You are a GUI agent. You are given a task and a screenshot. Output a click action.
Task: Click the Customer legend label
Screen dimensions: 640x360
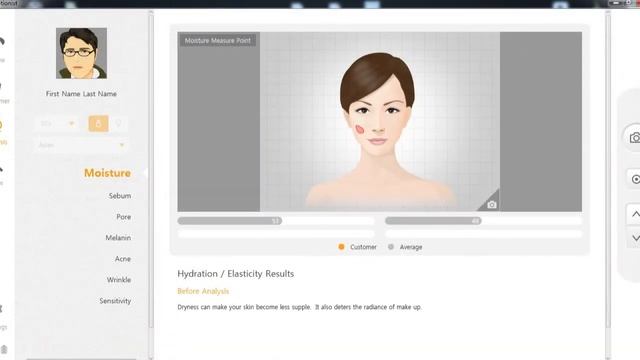(363, 247)
